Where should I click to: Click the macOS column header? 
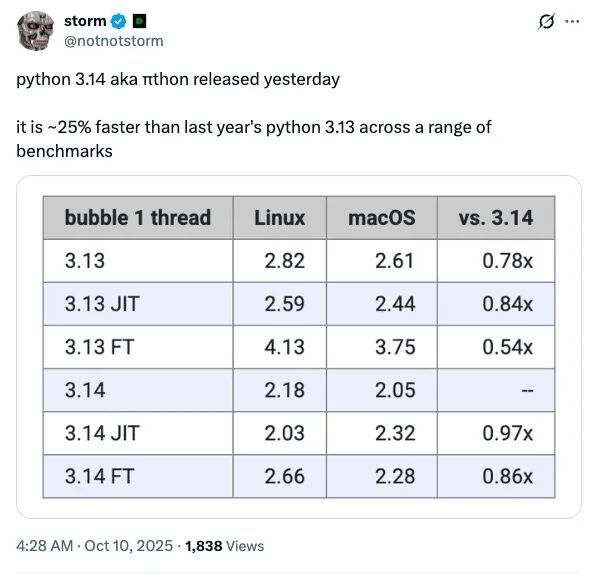click(x=382, y=218)
